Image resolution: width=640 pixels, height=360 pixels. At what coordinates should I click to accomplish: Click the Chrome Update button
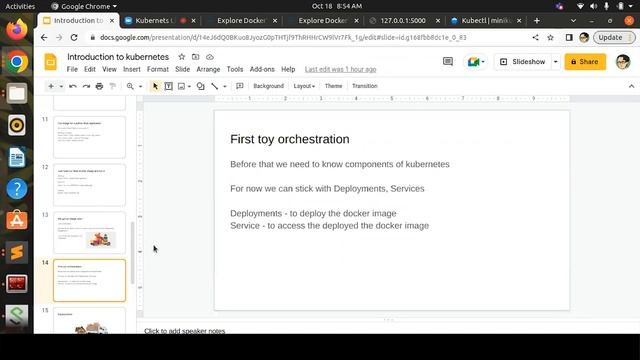coord(613,38)
